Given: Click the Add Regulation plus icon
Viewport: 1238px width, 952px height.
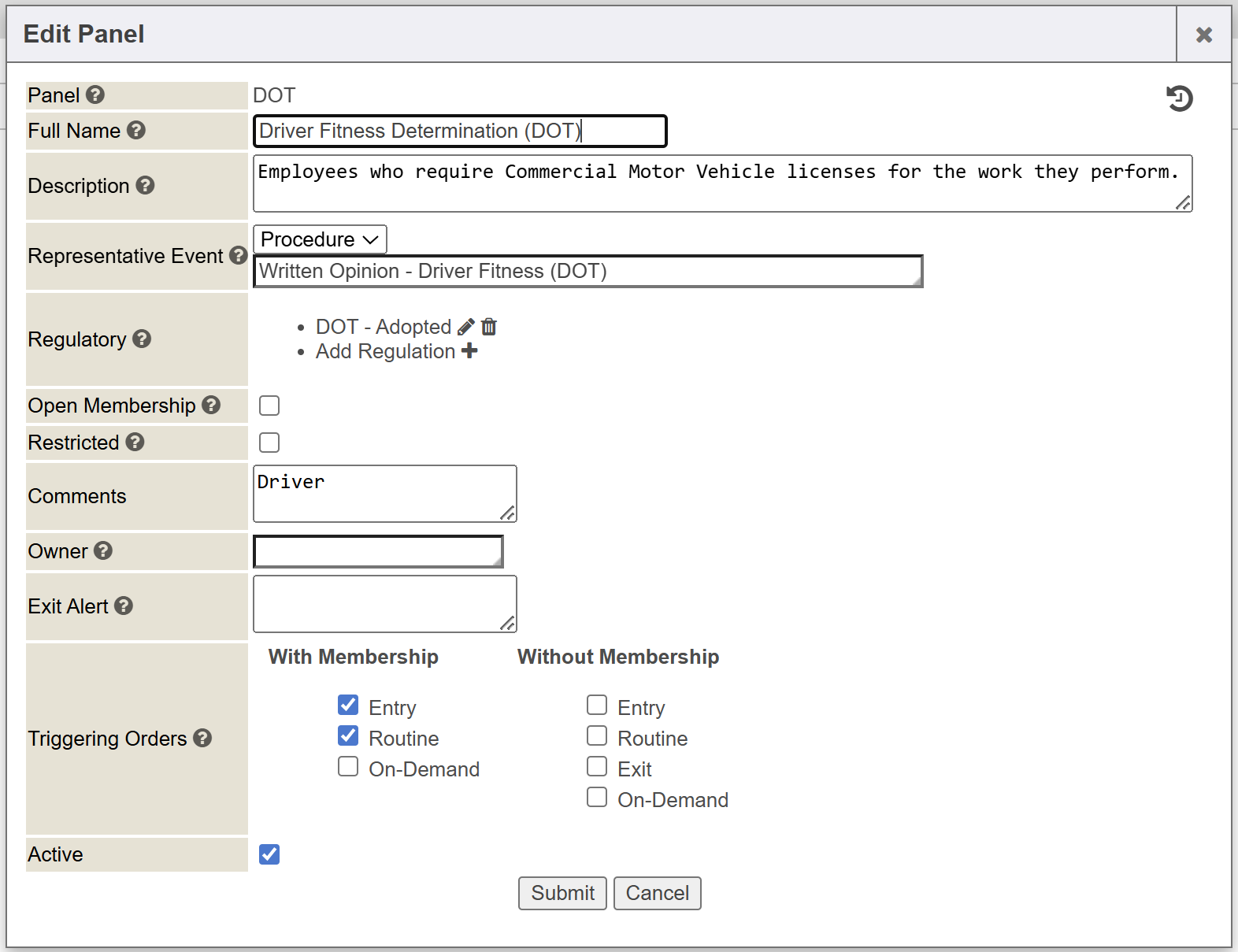Looking at the screenshot, I should 469,351.
